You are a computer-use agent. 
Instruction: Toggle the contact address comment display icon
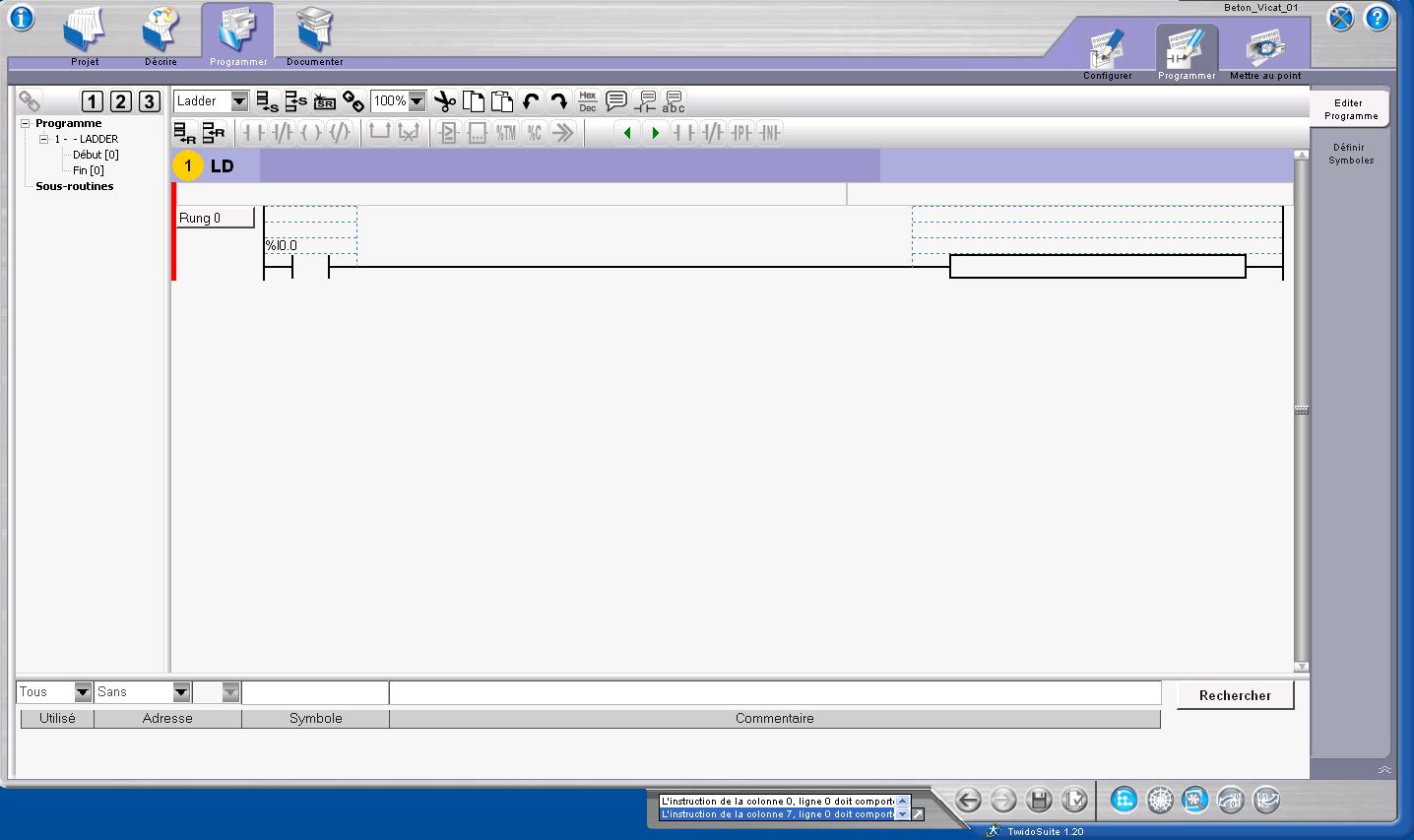coord(645,101)
